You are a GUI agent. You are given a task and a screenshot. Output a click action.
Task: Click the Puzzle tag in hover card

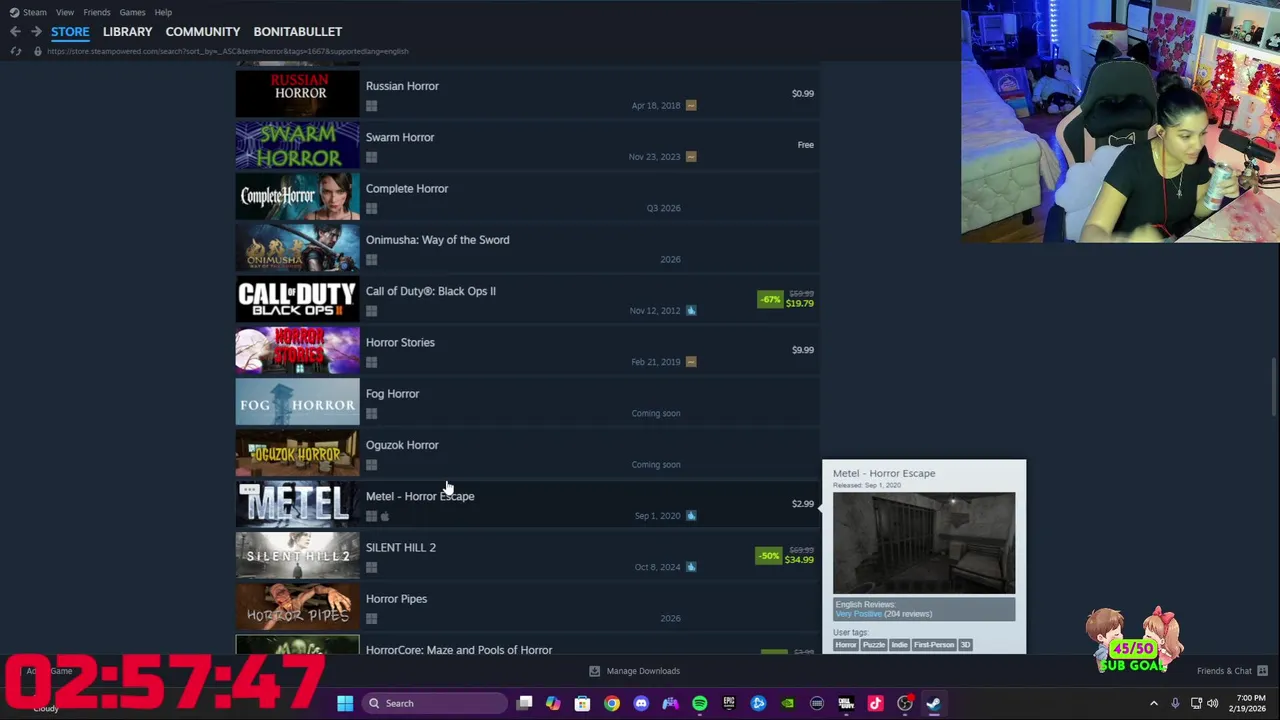point(874,645)
